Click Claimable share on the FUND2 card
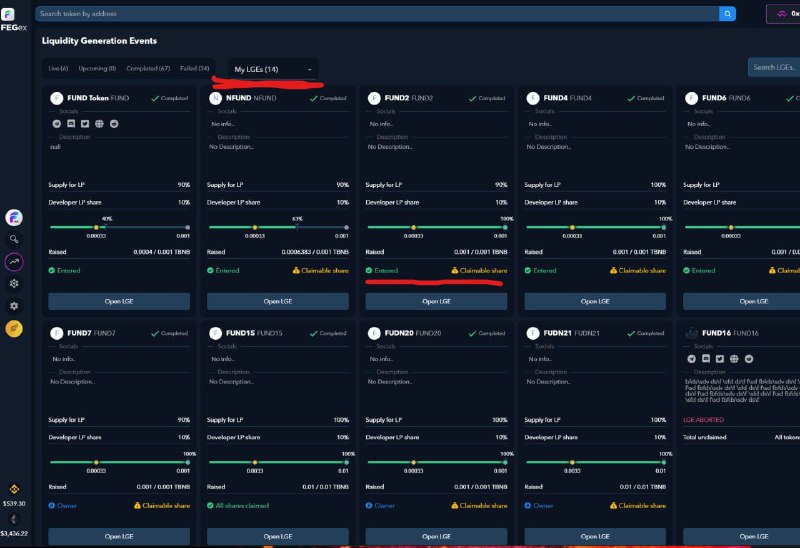This screenshot has height=548, width=800. pyautogui.click(x=480, y=270)
